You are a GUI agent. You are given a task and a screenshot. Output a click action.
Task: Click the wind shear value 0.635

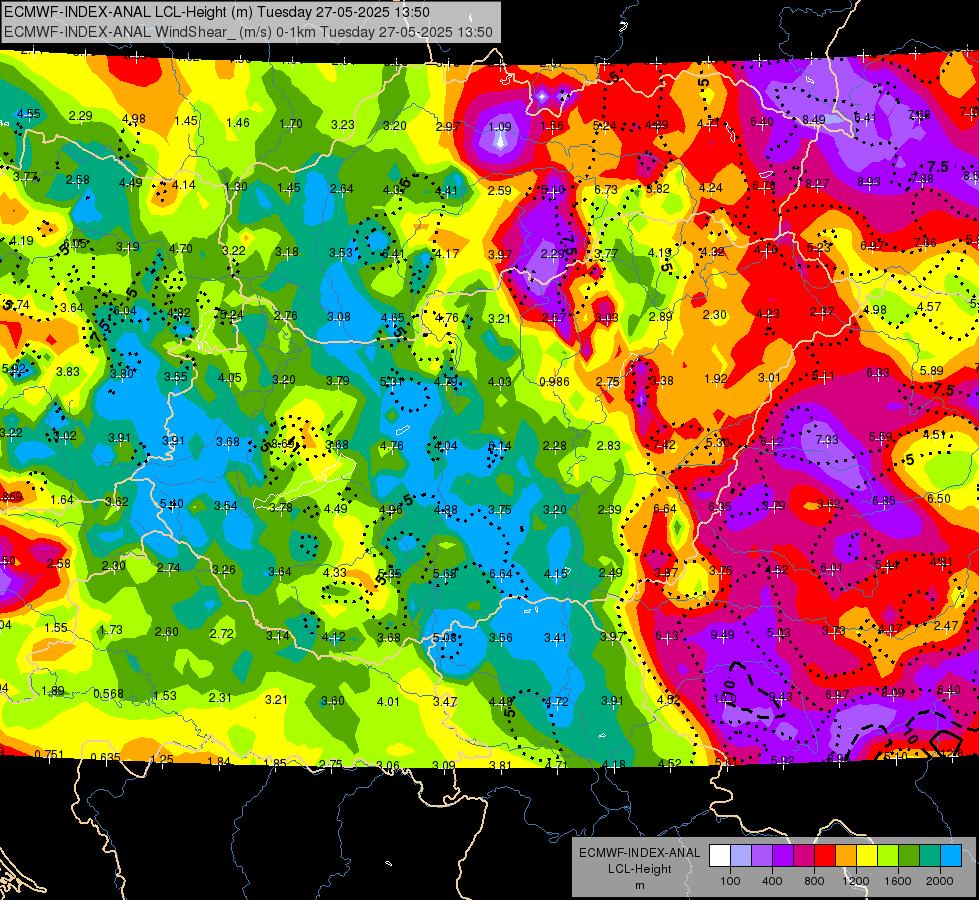tap(105, 758)
